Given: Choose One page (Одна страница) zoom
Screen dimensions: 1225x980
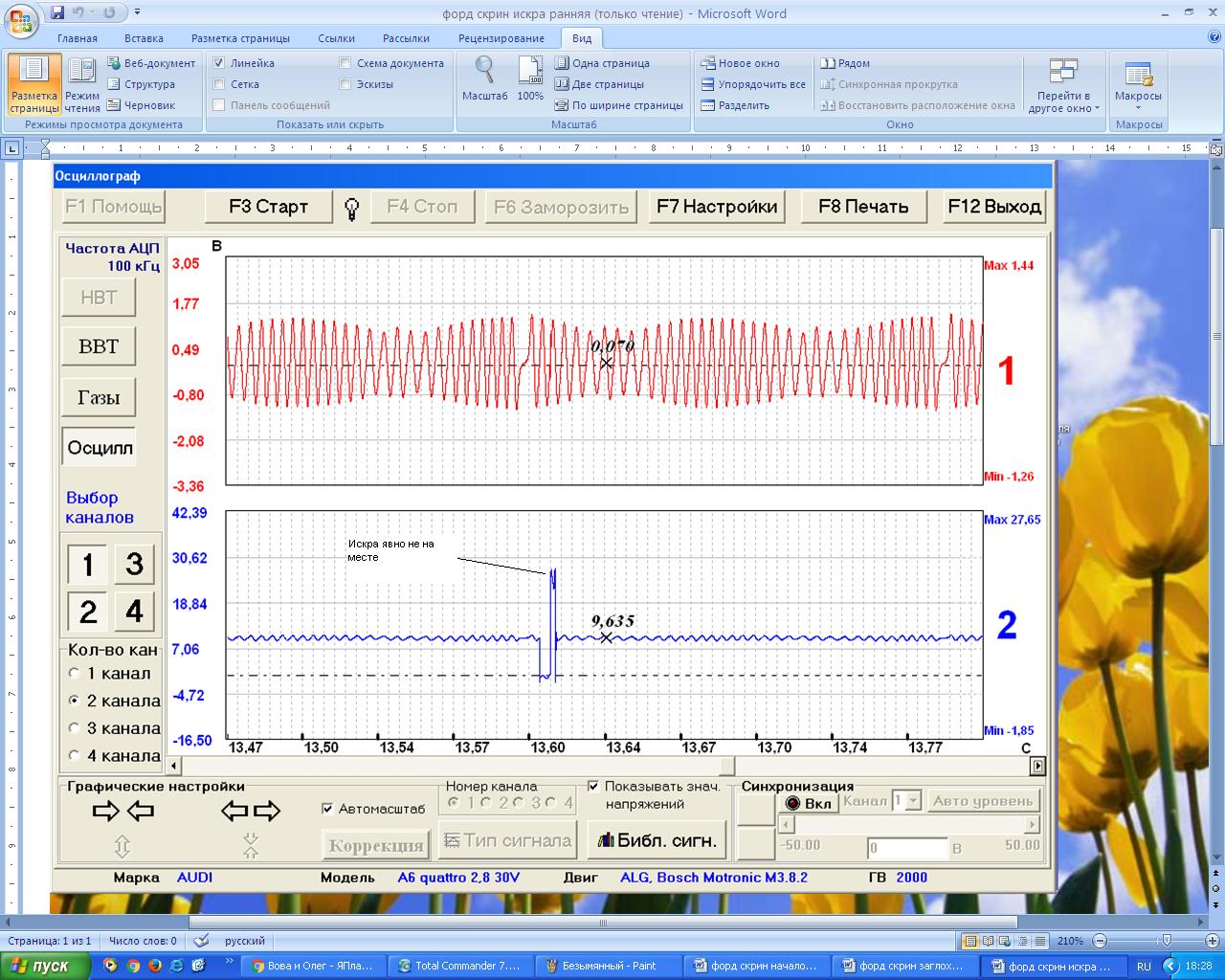Looking at the screenshot, I should (602, 63).
